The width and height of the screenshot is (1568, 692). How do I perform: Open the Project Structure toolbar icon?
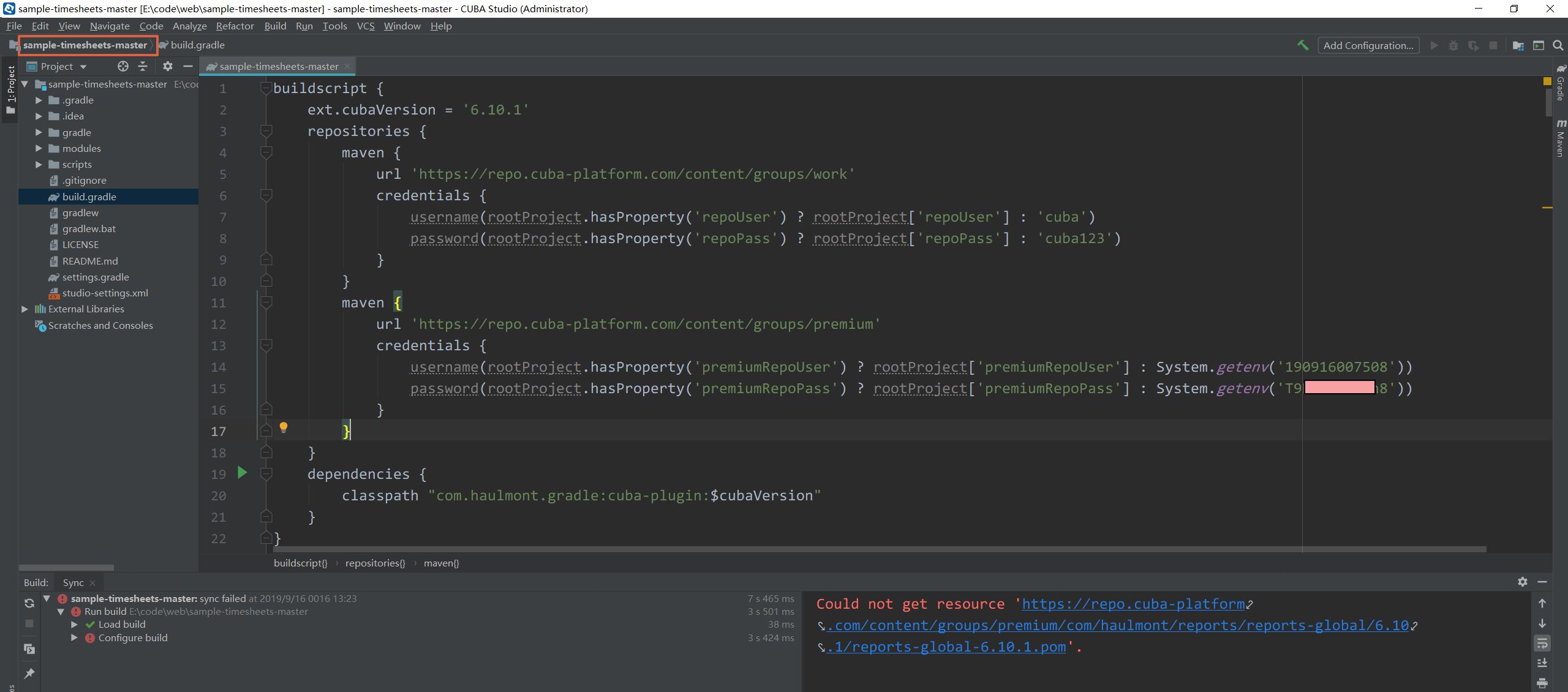pos(1518,45)
